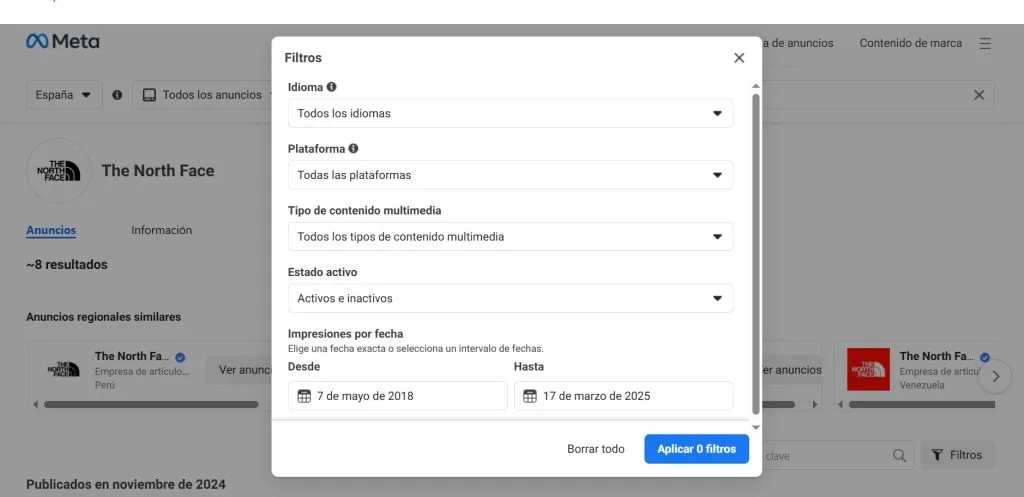Switch to the Información tab
This screenshot has height=497, width=1024.
click(161, 230)
